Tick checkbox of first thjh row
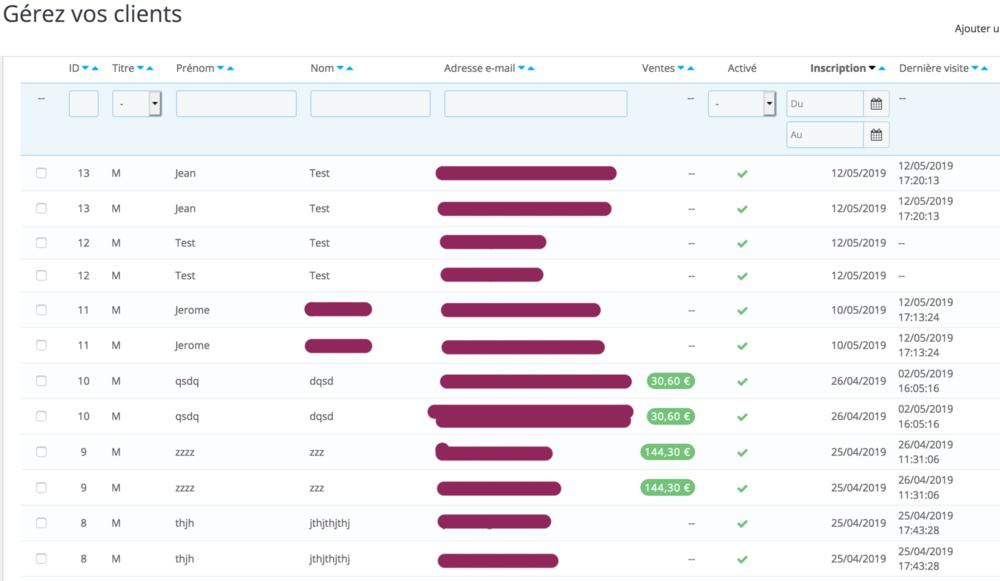 [41, 523]
